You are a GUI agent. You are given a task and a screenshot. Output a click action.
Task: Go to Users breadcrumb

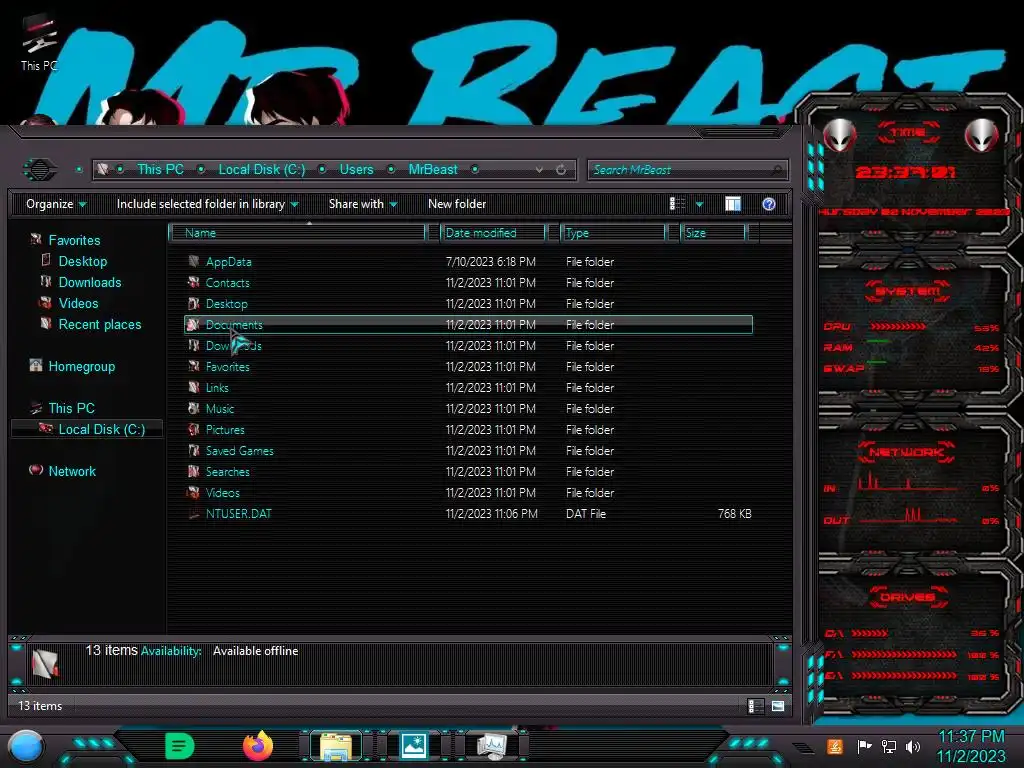point(357,169)
